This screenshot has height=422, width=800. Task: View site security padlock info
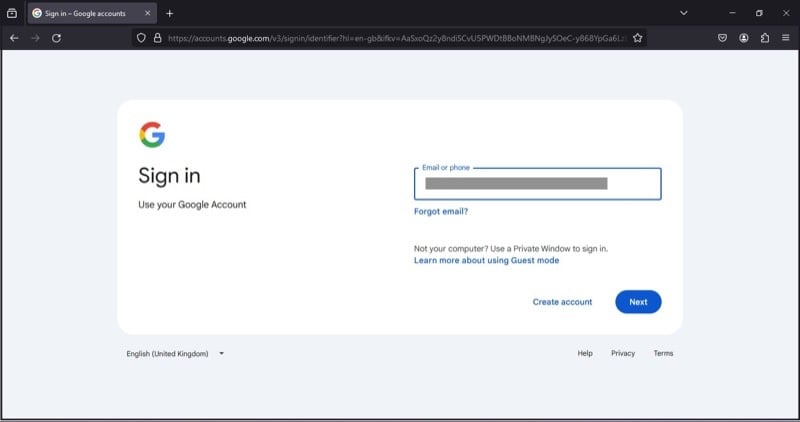click(x=158, y=38)
